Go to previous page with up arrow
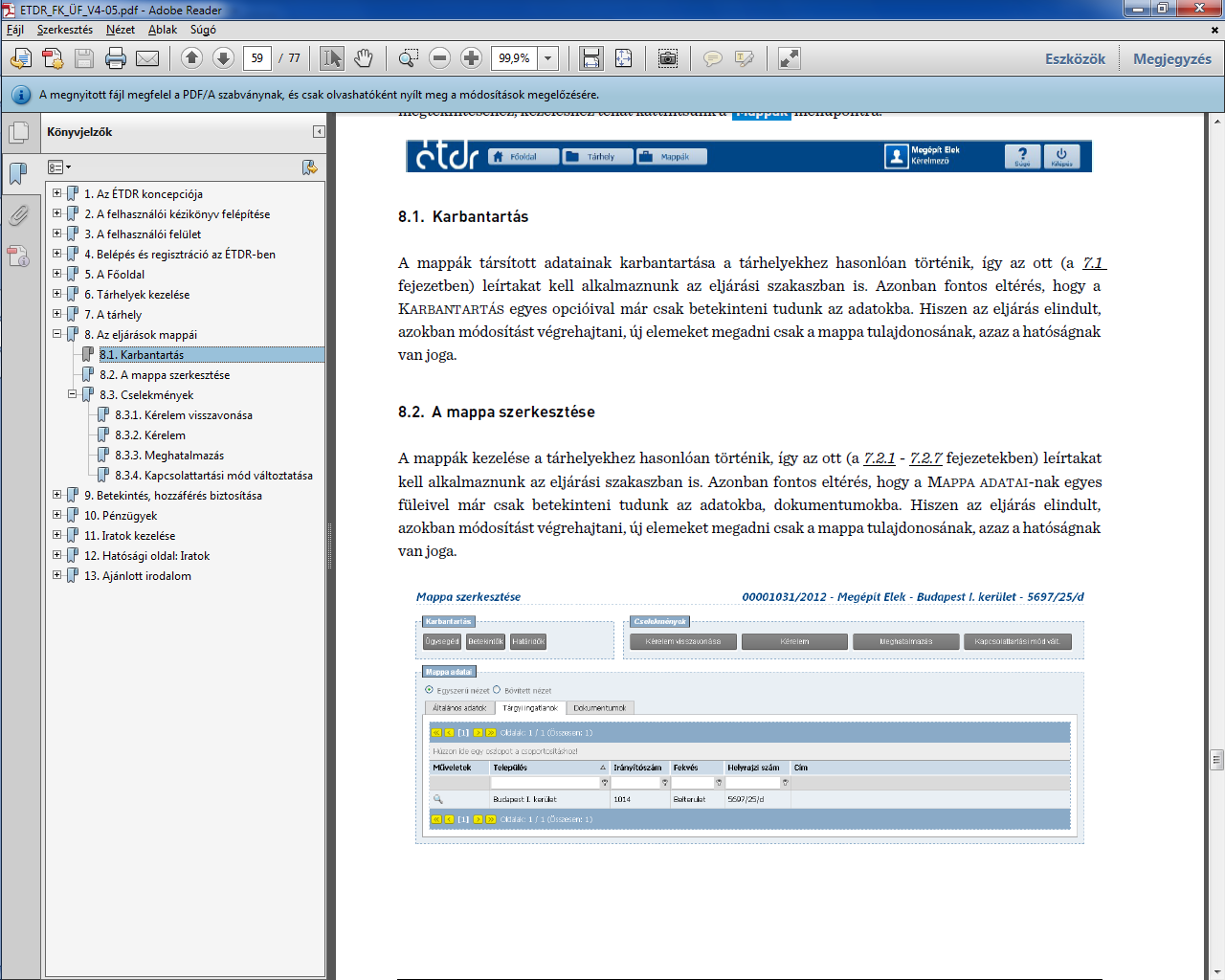Image resolution: width=1225 pixels, height=980 pixels. coord(191,58)
